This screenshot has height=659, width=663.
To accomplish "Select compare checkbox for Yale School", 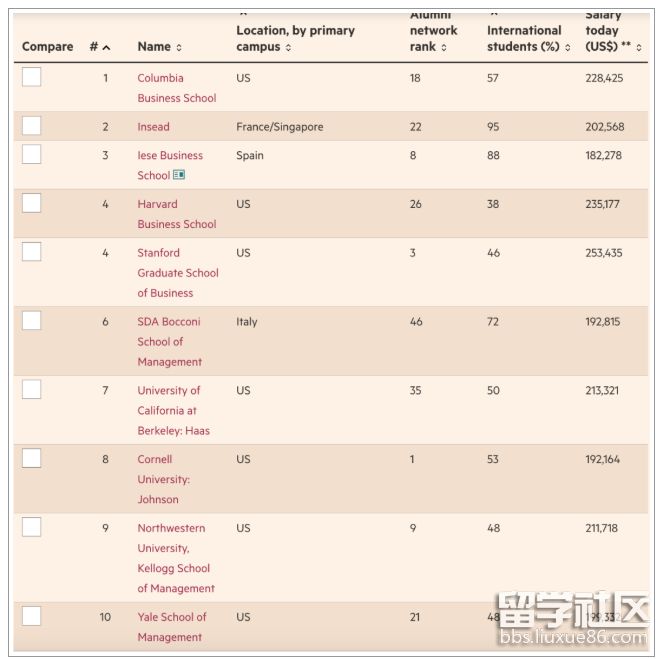I will [x=32, y=616].
